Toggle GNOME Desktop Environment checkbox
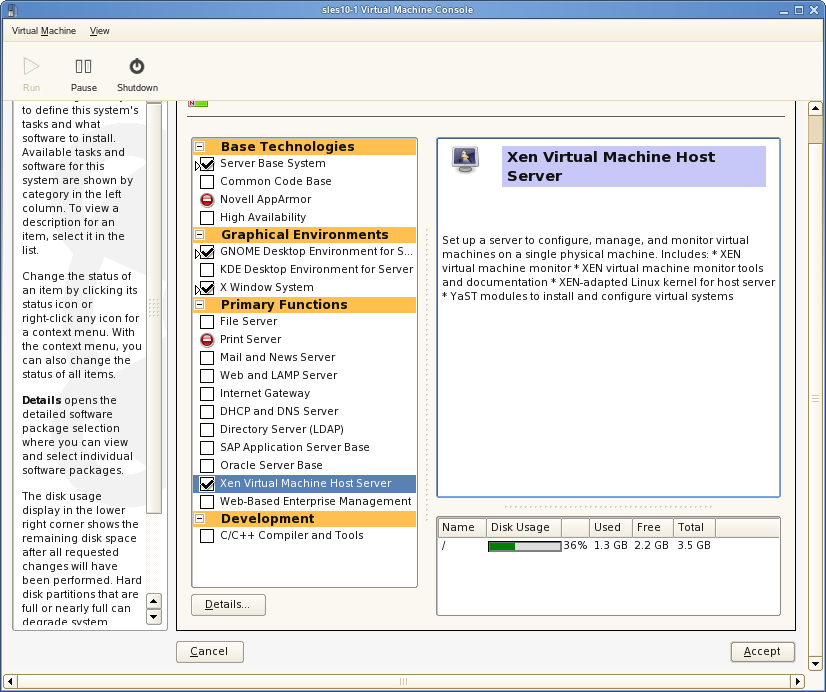826x692 pixels. click(207, 252)
